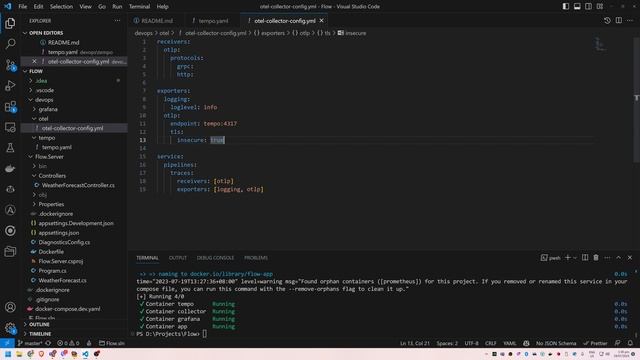Toggle bottom panel layout button
The width and height of the screenshot is (640, 360).
[577, 7]
